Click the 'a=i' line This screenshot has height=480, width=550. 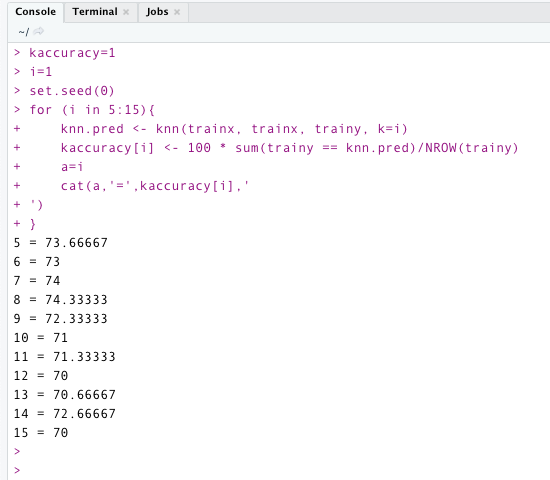pyautogui.click(x=72, y=167)
